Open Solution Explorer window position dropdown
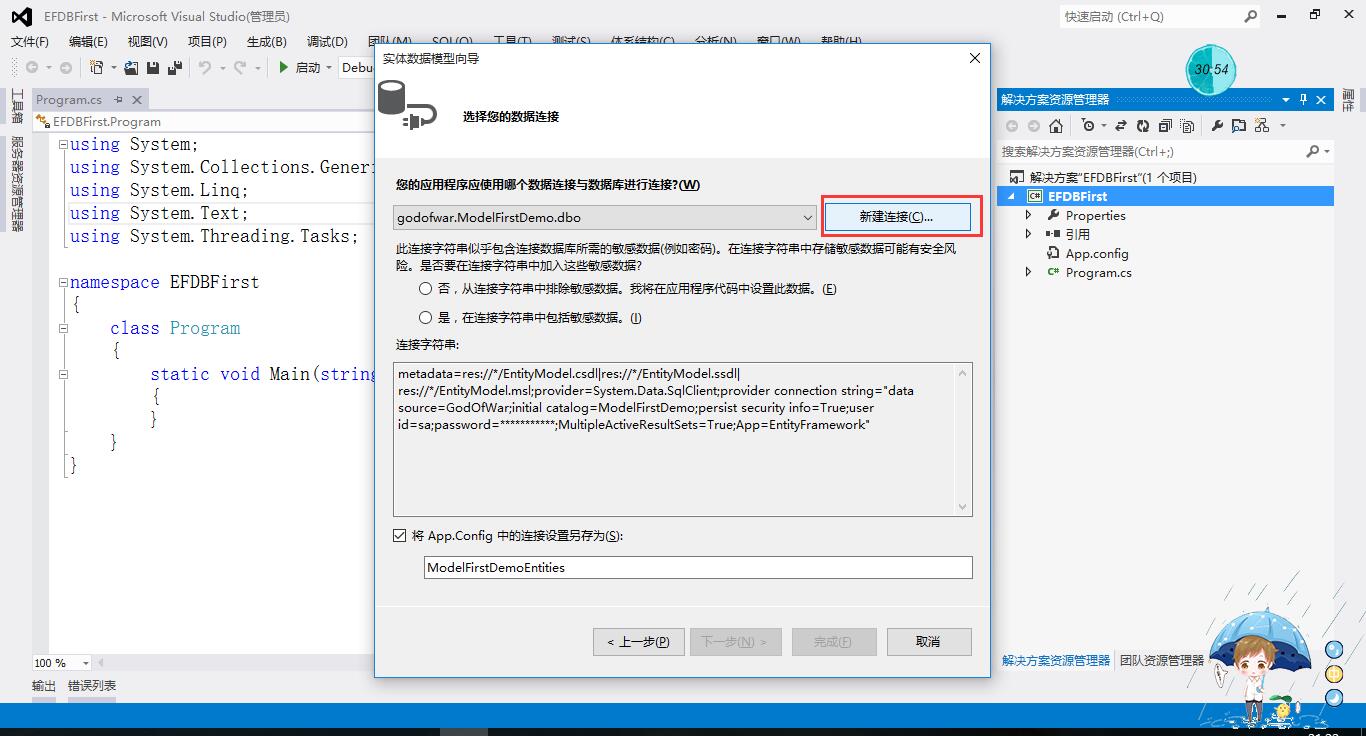The image size is (1366, 736). pos(1286,99)
